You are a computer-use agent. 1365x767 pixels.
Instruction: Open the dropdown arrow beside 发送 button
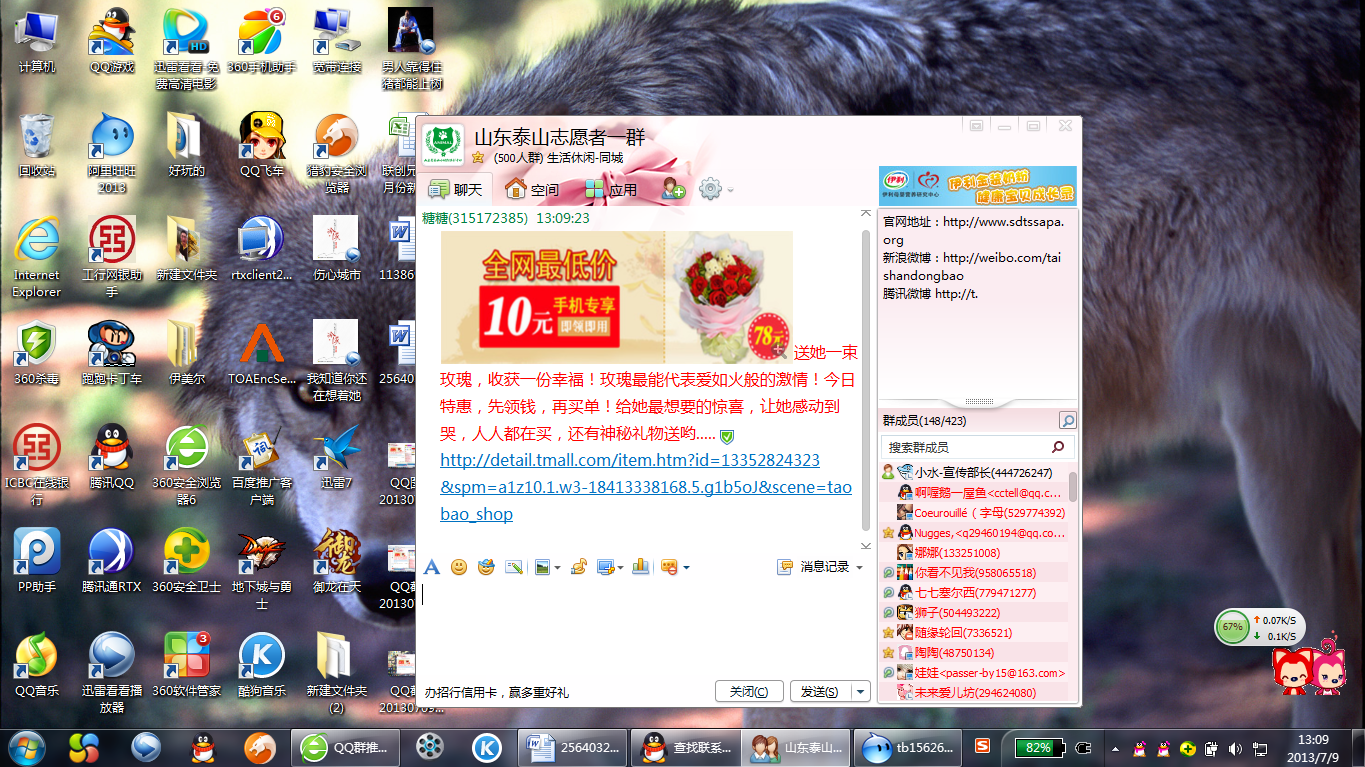point(859,692)
